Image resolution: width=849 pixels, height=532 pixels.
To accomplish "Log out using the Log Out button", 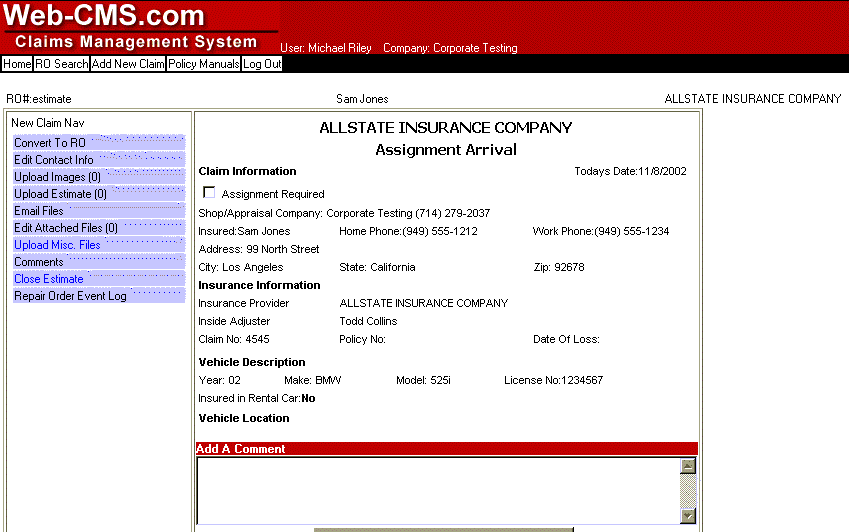I will coord(262,64).
